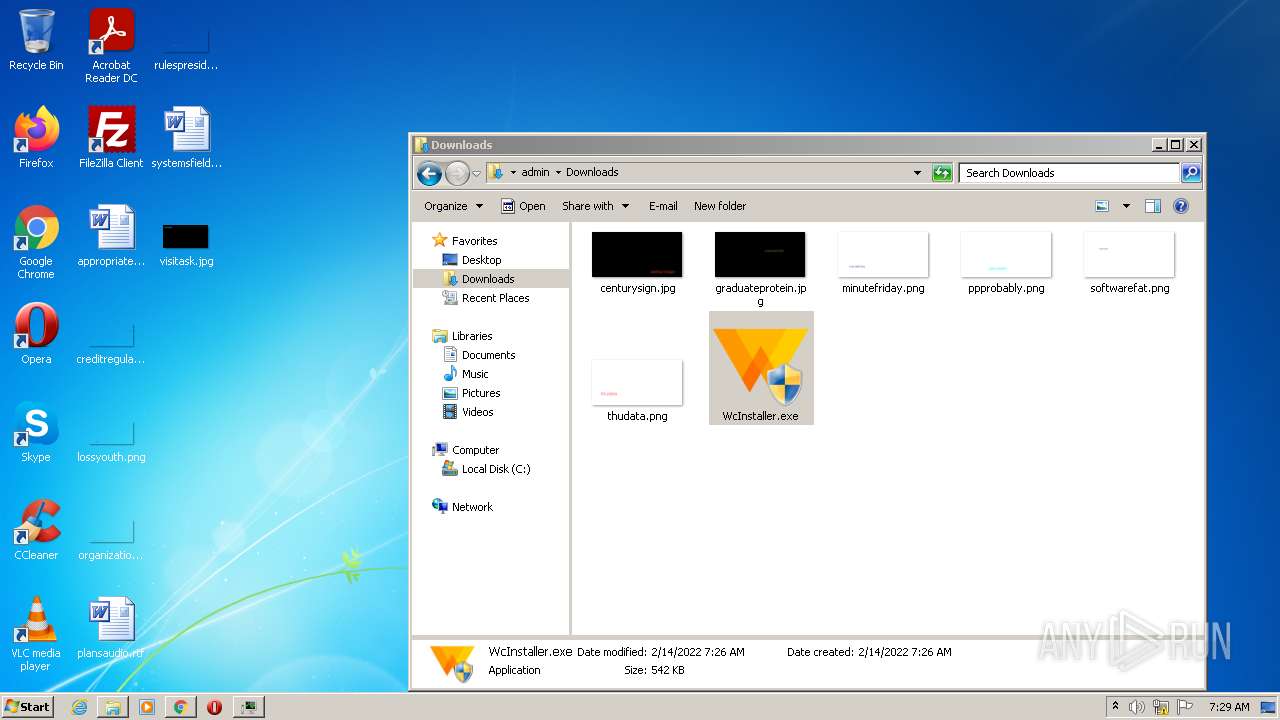The width and height of the screenshot is (1280, 720).
Task: Select the minutefriday.png file
Action: 883,262
